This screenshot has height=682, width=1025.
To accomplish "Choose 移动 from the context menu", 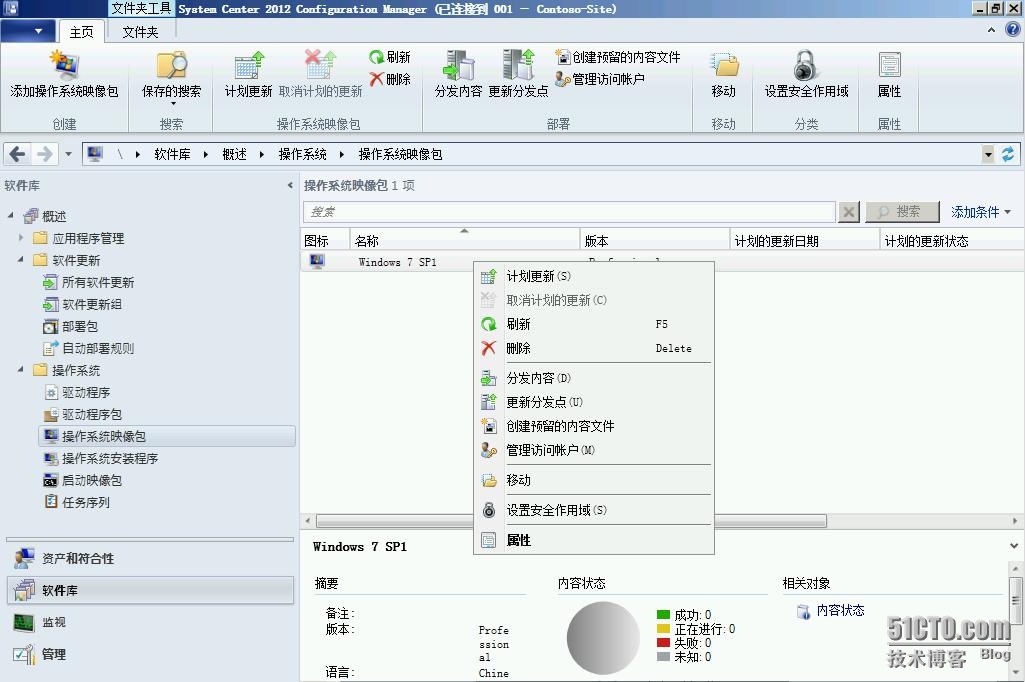I will [594, 480].
